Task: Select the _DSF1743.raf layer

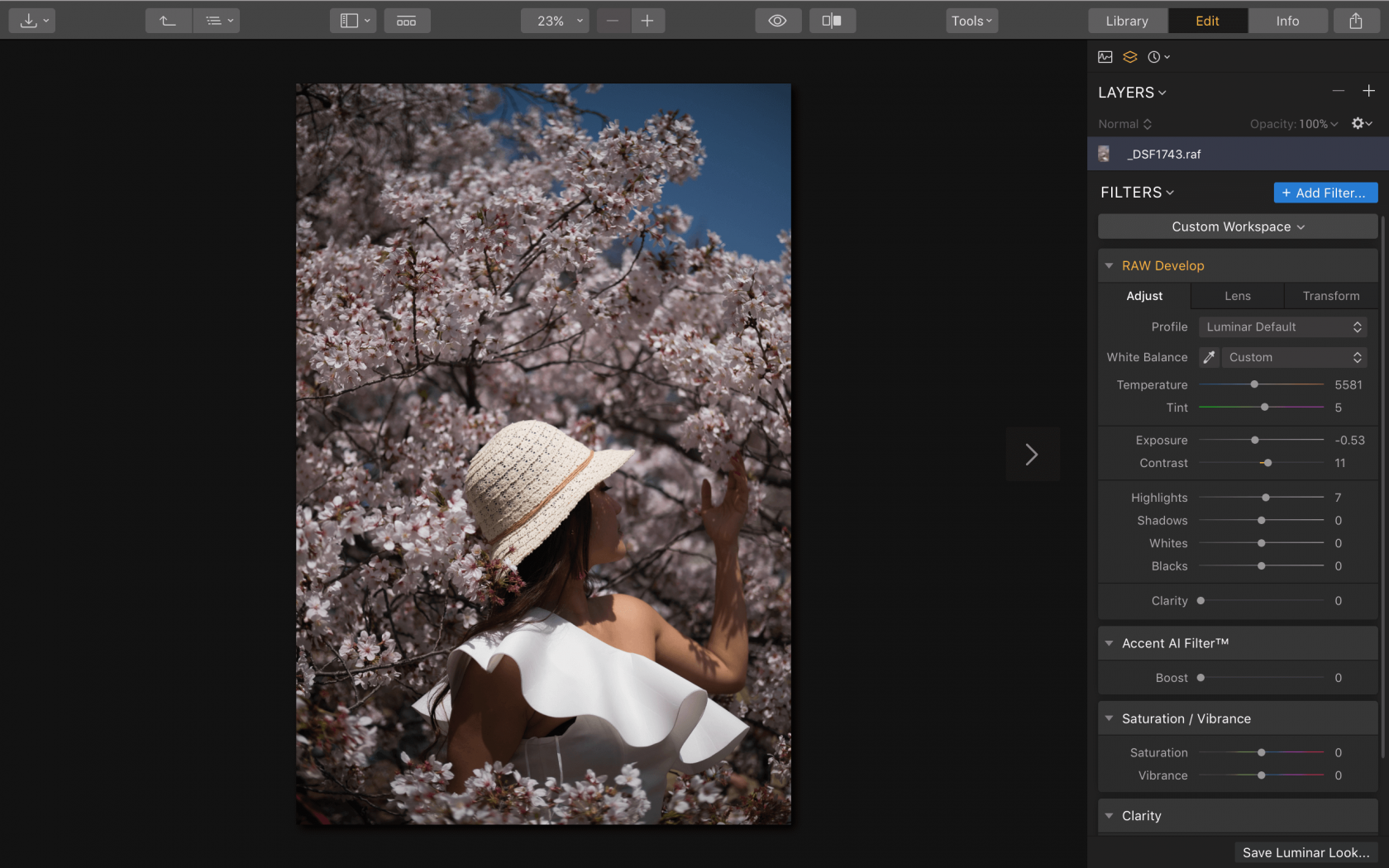Action: coord(1238,154)
